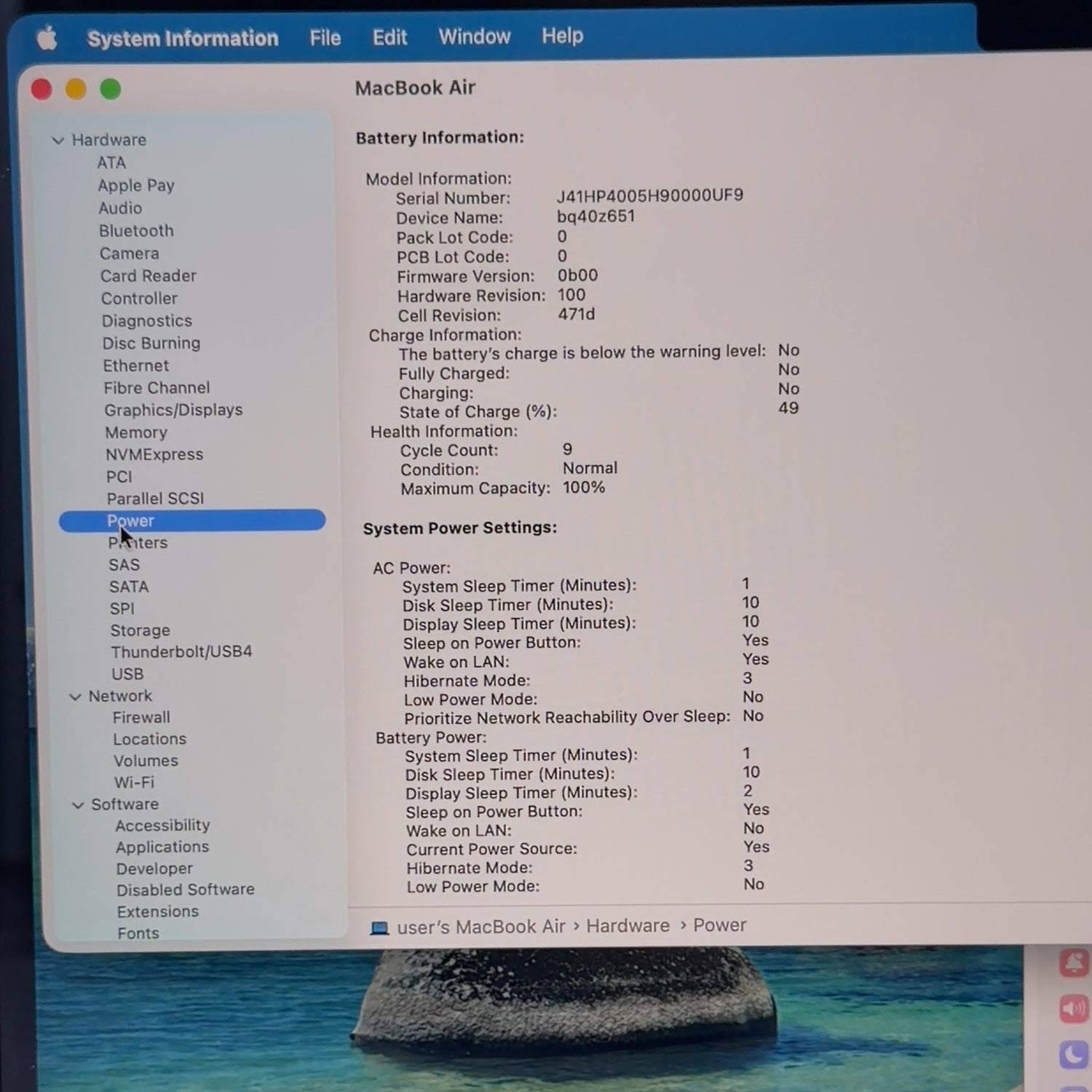Click the System Power Settings heading
Screen dimensions: 1092x1092
point(460,528)
